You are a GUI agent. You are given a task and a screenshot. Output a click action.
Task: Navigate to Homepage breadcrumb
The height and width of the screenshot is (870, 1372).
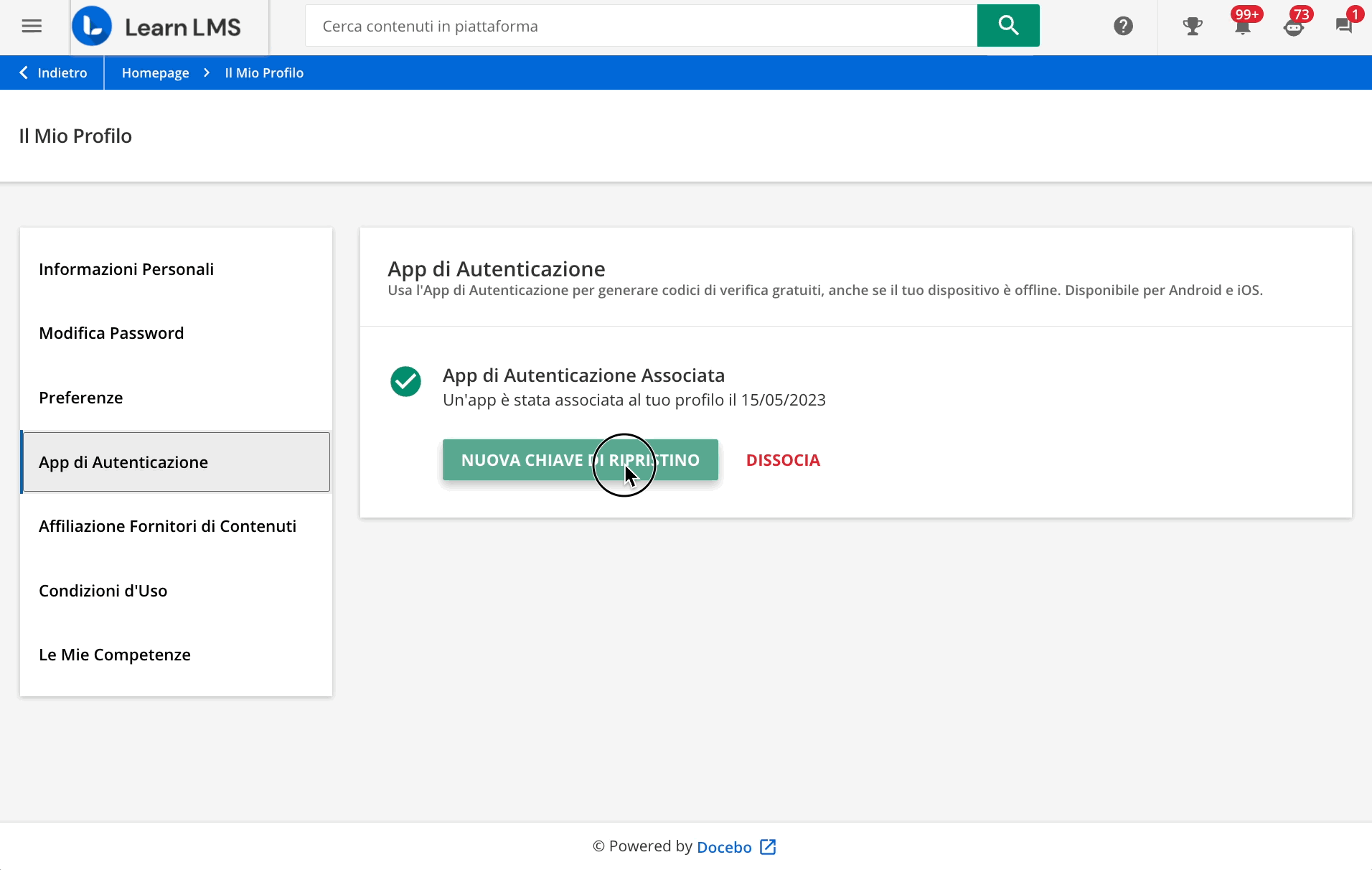point(155,72)
